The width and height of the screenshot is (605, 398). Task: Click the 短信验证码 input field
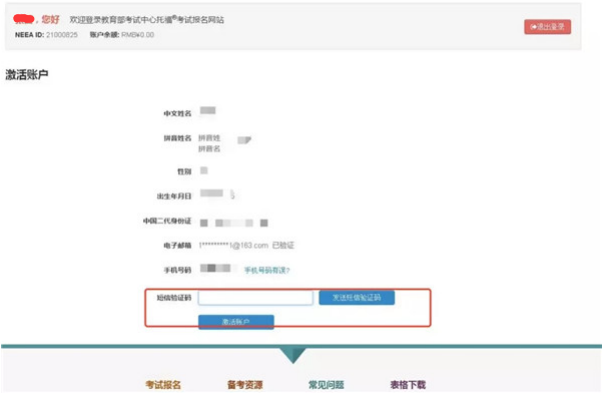255,298
